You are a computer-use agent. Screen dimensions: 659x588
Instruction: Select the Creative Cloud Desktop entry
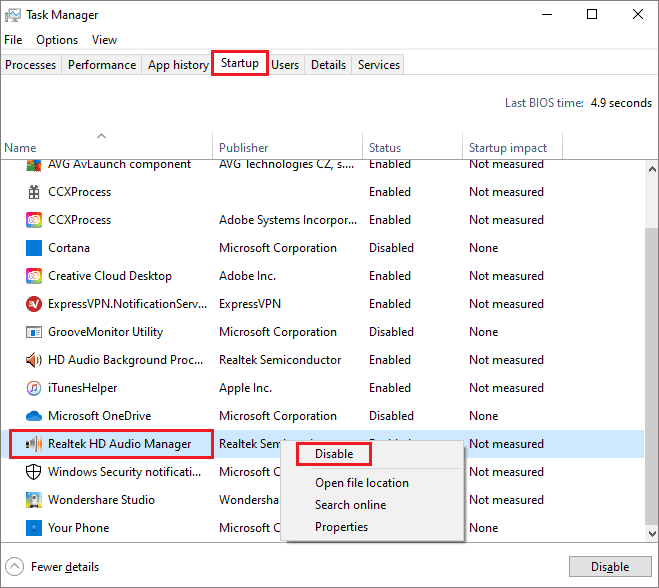110,276
